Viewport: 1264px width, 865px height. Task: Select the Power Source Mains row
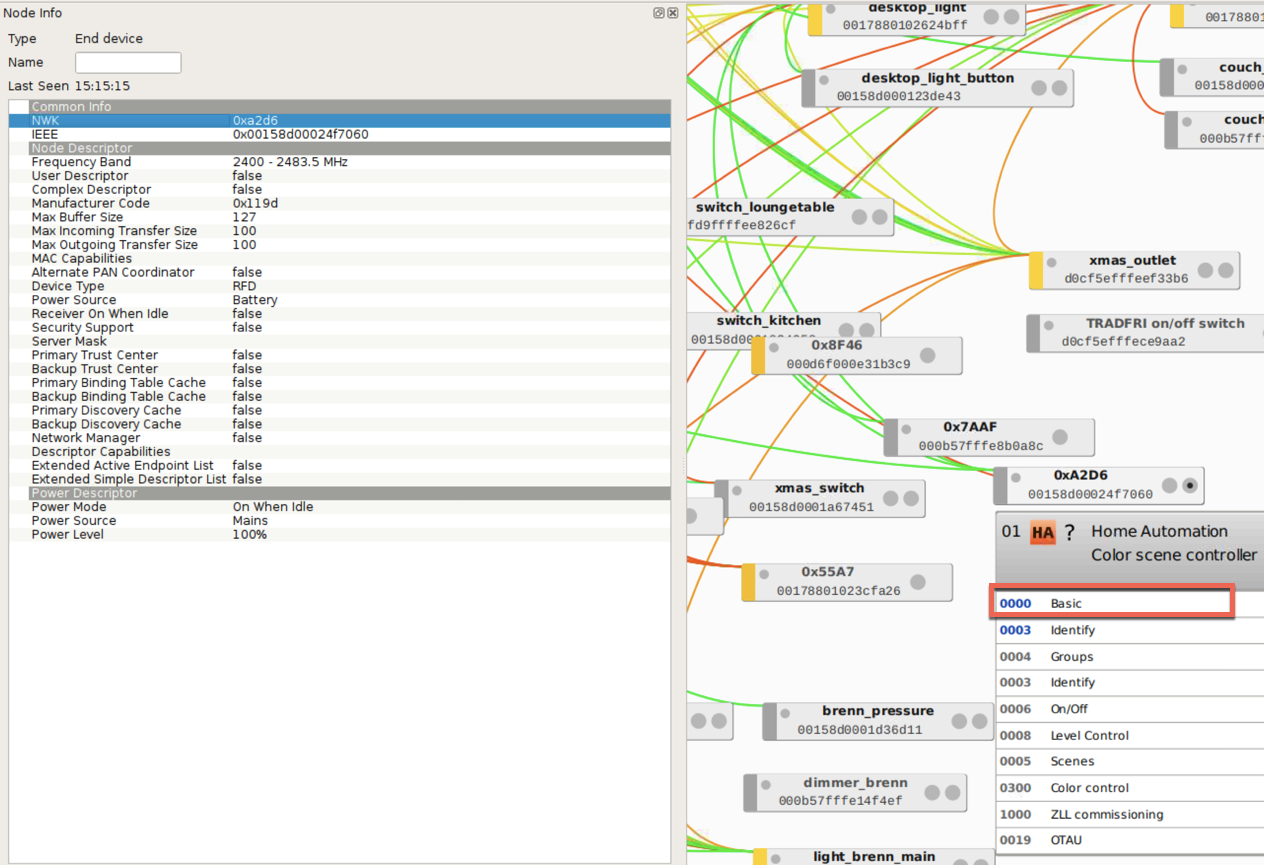[x=340, y=521]
